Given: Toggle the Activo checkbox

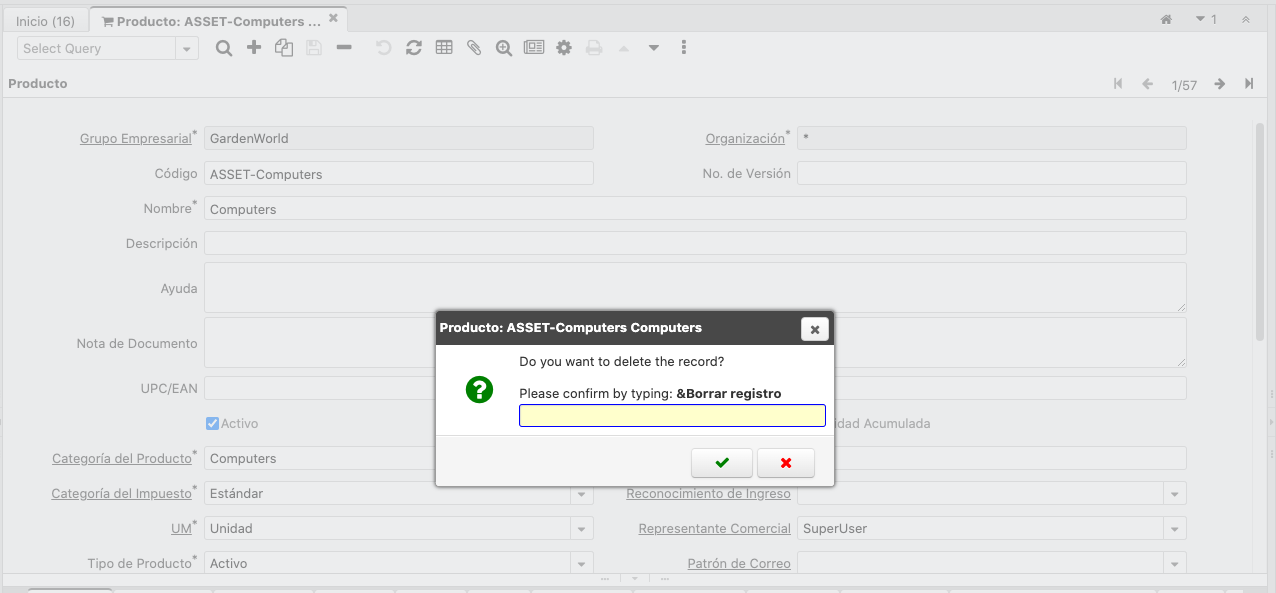Looking at the screenshot, I should point(212,424).
